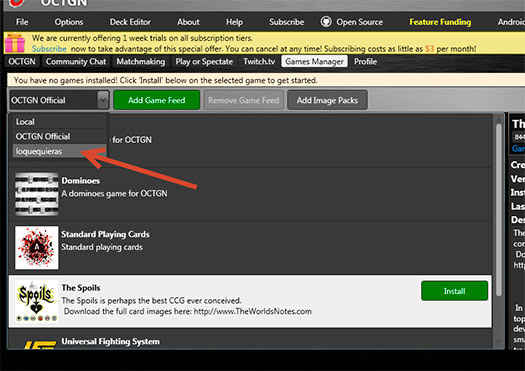Click the 'Standard playing cards' description text
The image size is (525, 371).
[x=102, y=247]
